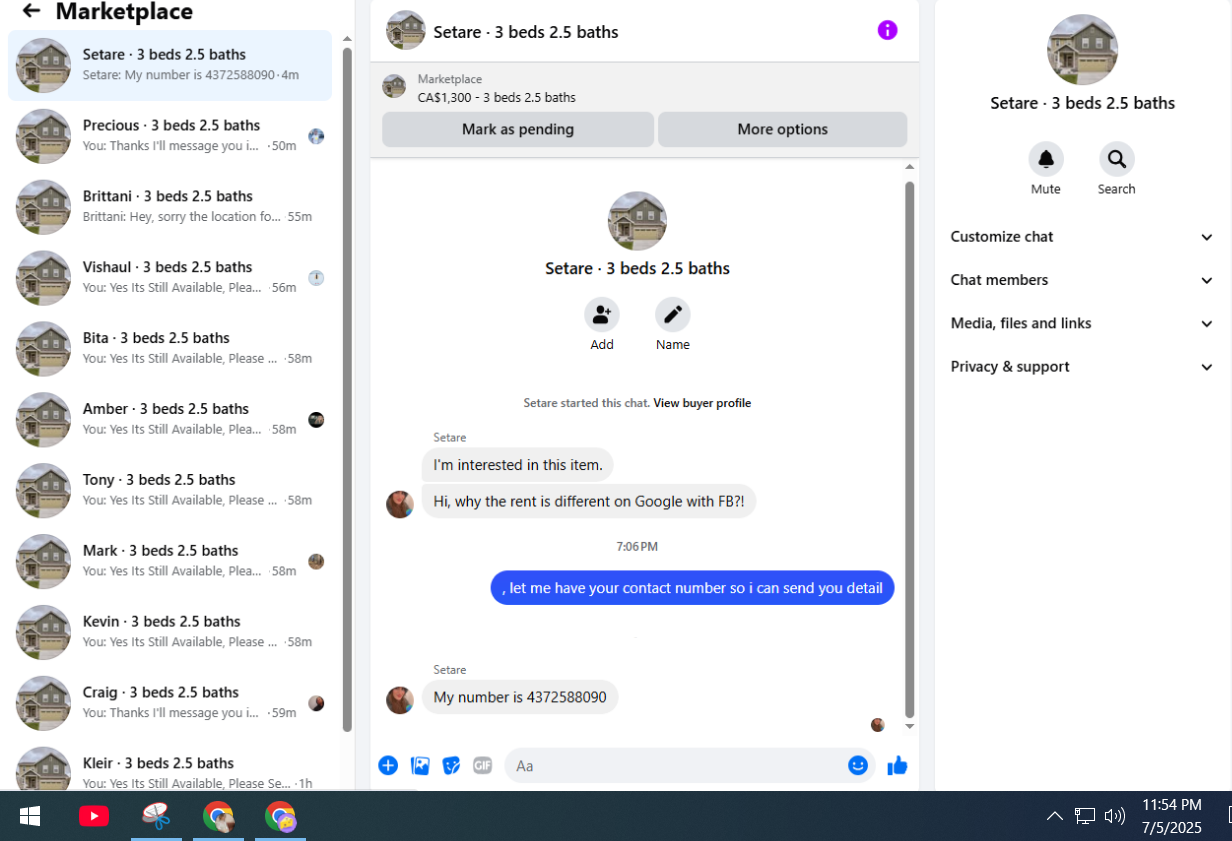
Task: Choose a sticker icon
Action: point(451,765)
